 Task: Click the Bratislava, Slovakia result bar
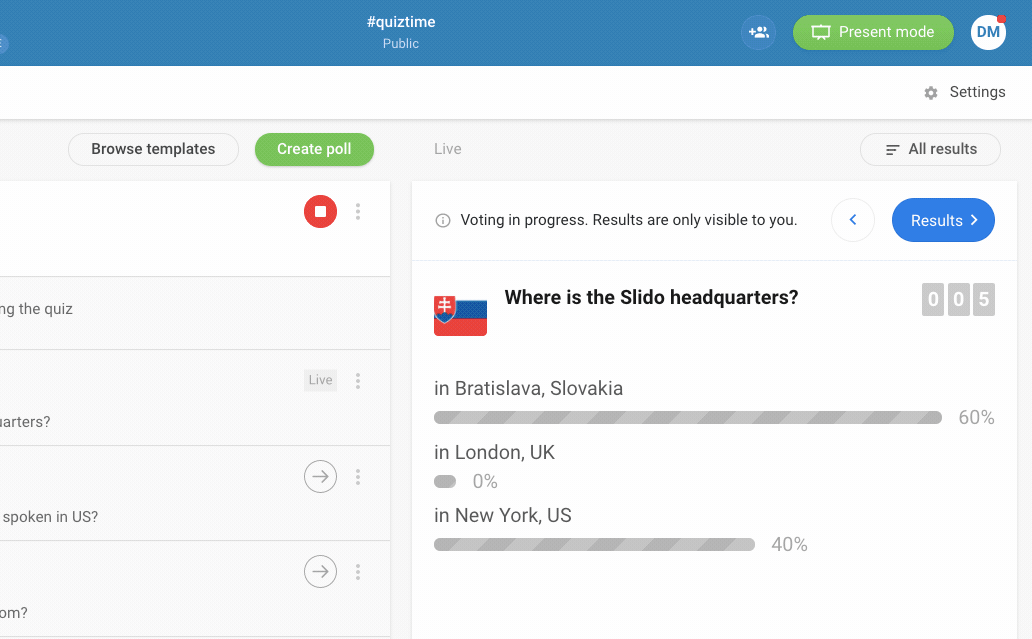point(688,417)
